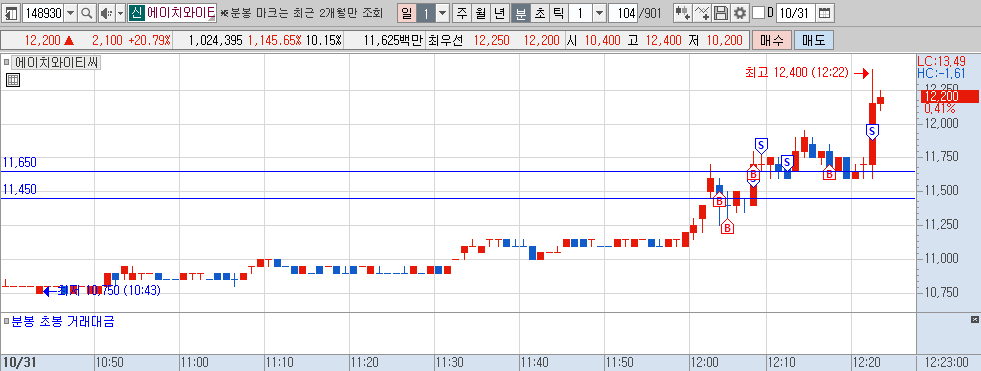Screen dimensions: 981x371
Task: Click the add indicator line icon
Action: 703,13
